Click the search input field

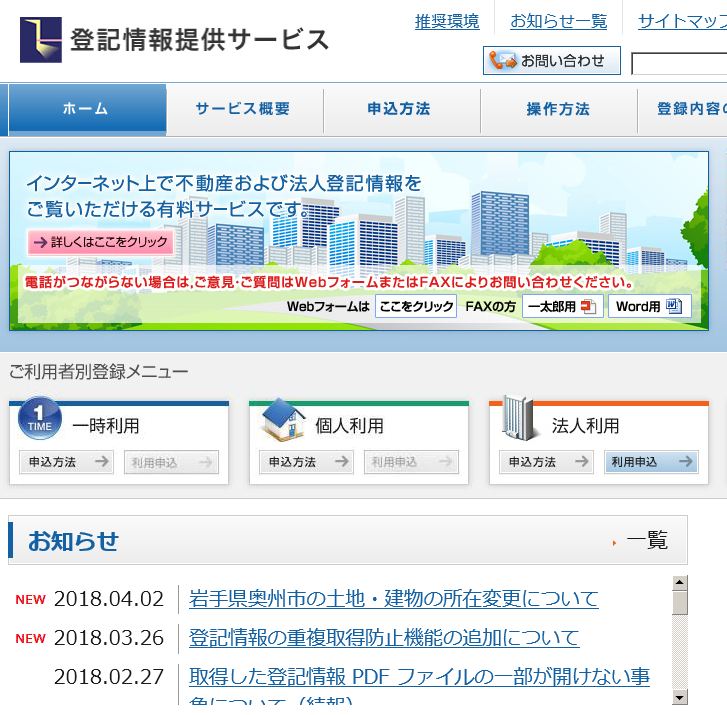pyautogui.click(x=680, y=64)
